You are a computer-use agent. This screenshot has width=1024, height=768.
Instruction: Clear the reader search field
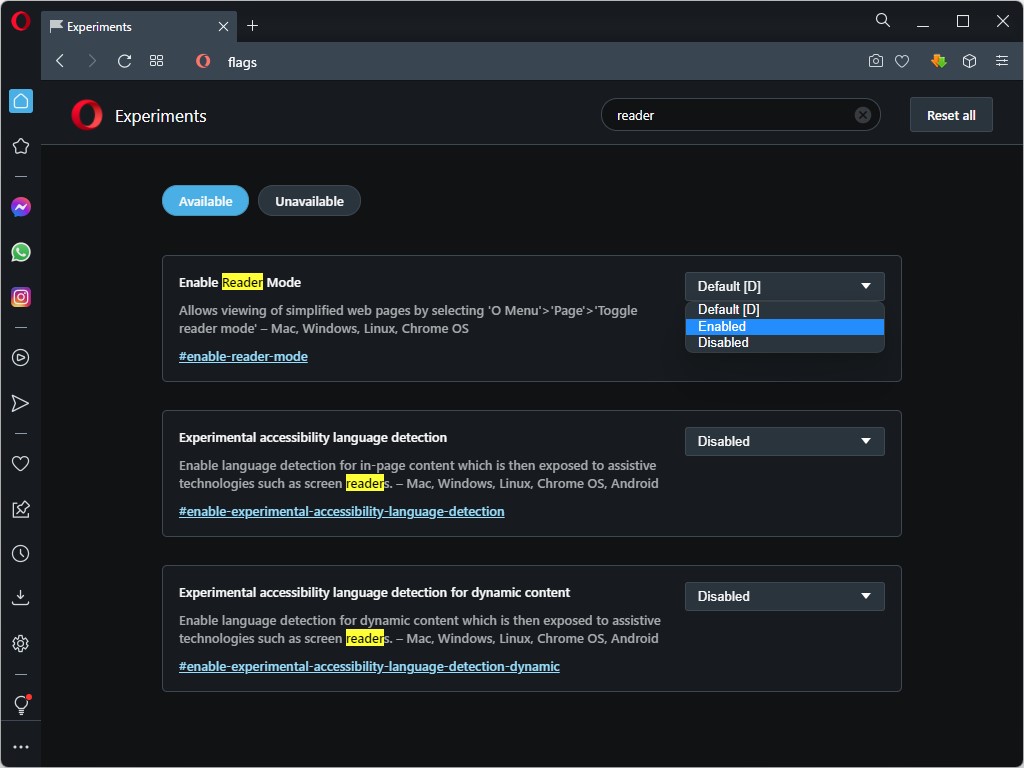pos(862,114)
